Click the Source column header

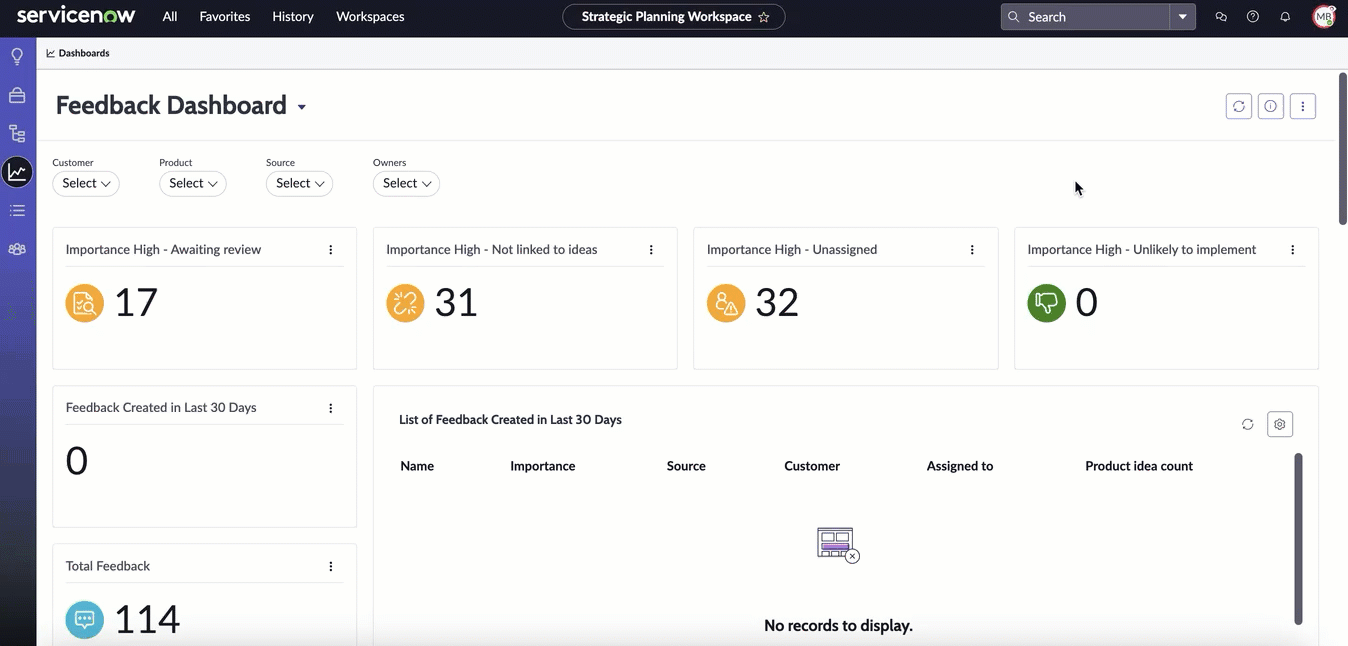686,466
